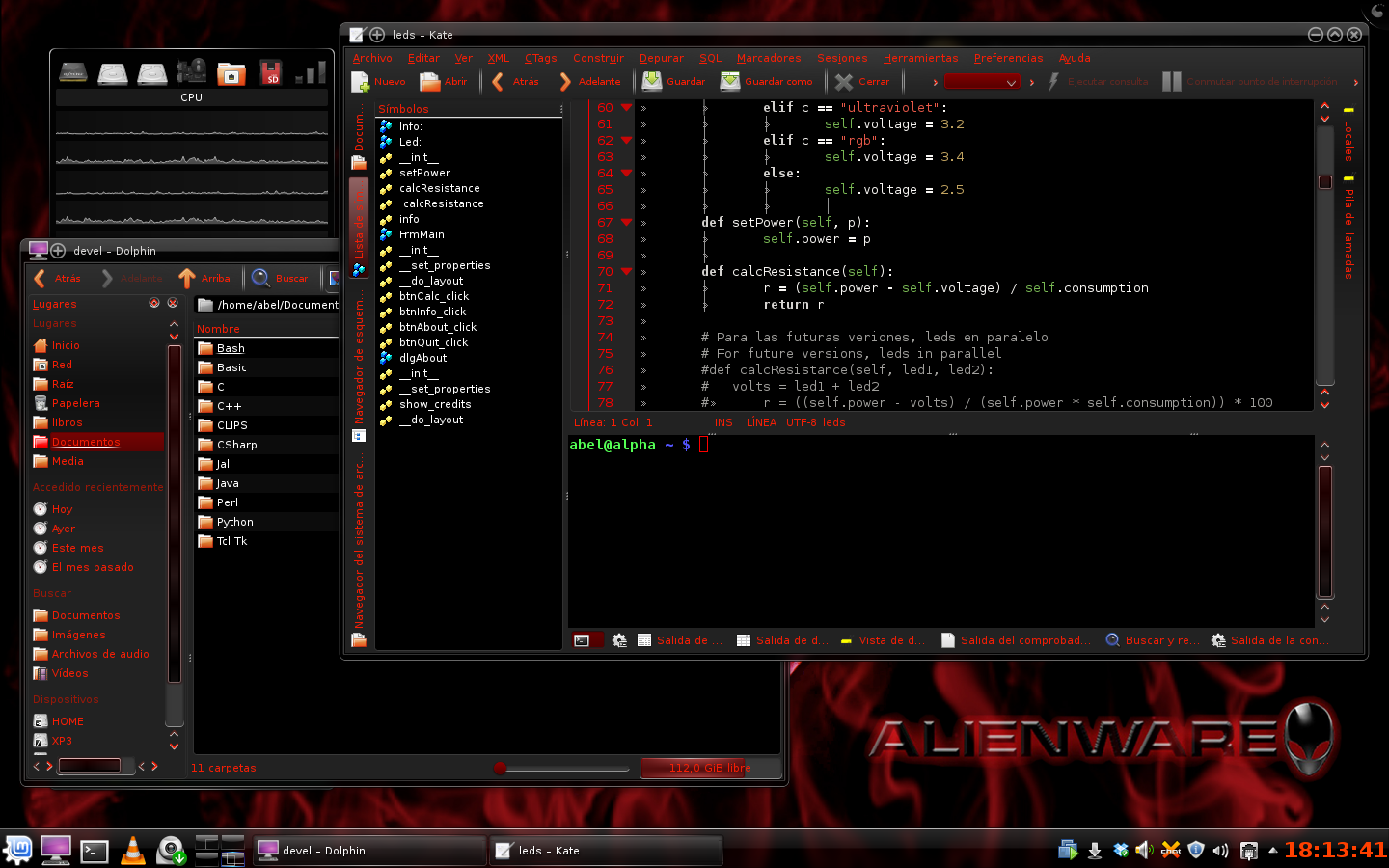The height and width of the screenshot is (868, 1389).
Task: Close the document with Cerrar button
Action: click(862, 82)
